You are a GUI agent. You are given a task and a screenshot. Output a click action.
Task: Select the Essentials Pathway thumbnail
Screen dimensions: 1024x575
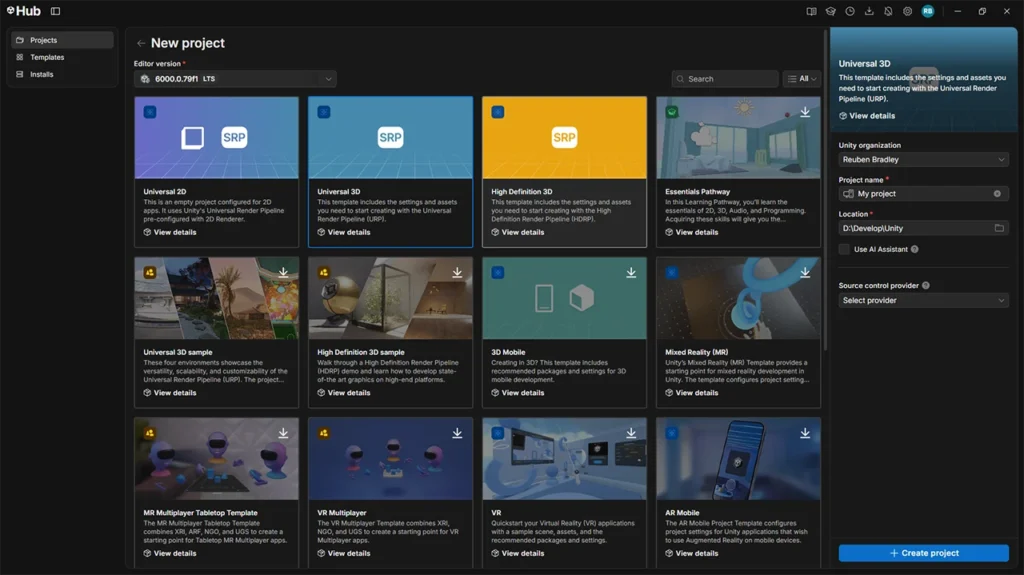(738, 138)
